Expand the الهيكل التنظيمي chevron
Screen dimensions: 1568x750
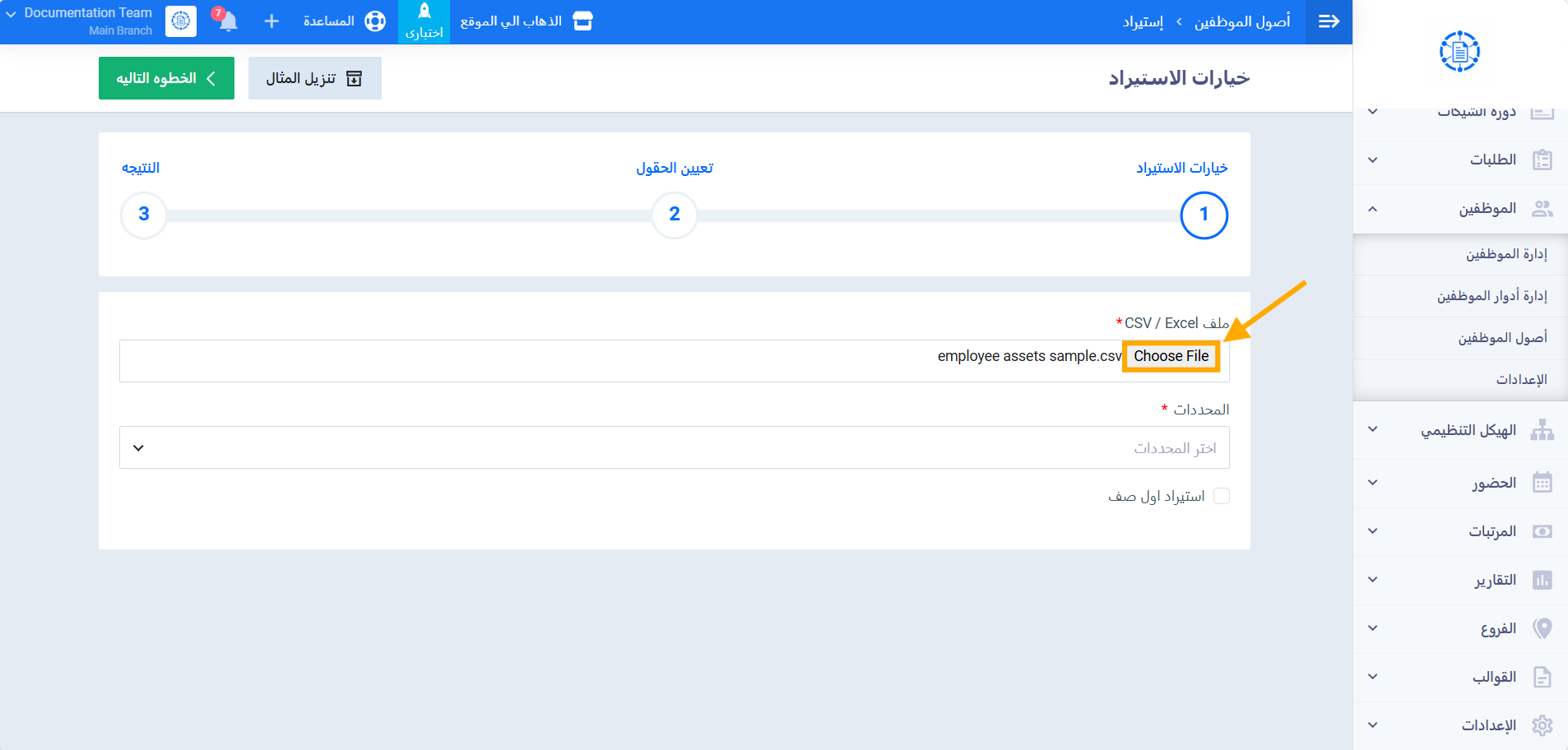pyautogui.click(x=1372, y=429)
